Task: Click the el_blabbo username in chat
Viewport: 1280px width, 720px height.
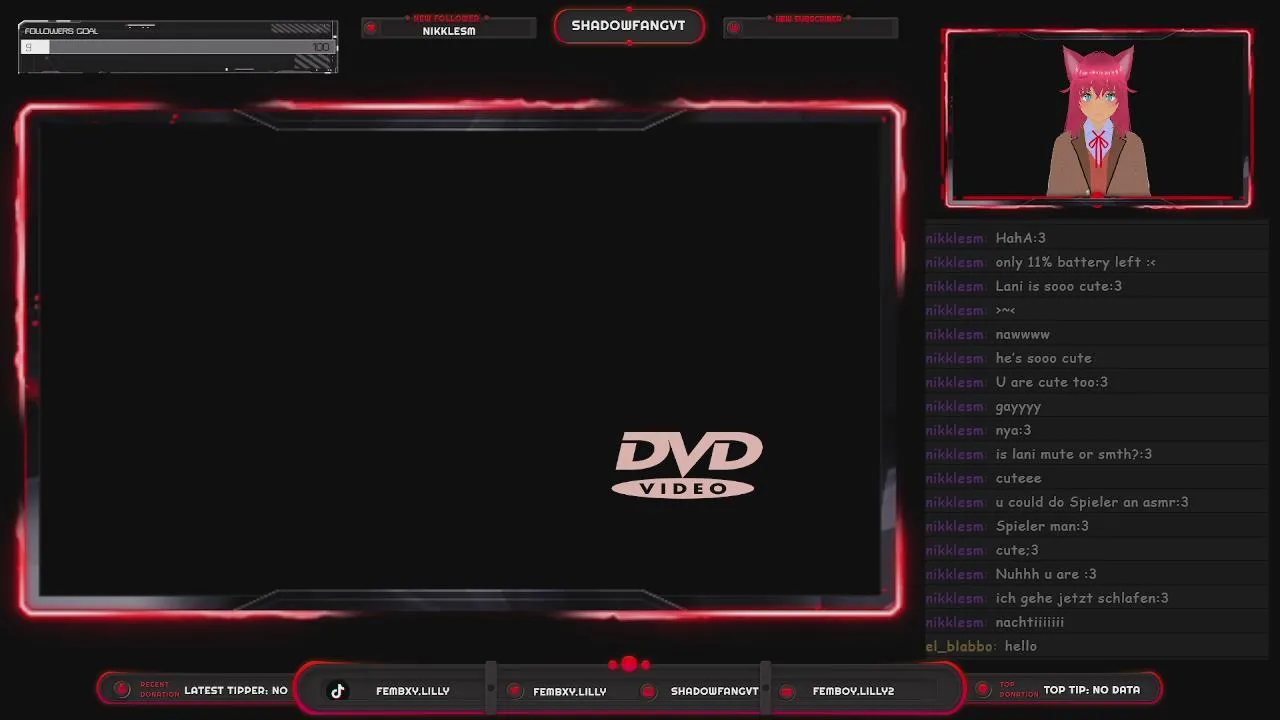Action: pyautogui.click(x=960, y=646)
